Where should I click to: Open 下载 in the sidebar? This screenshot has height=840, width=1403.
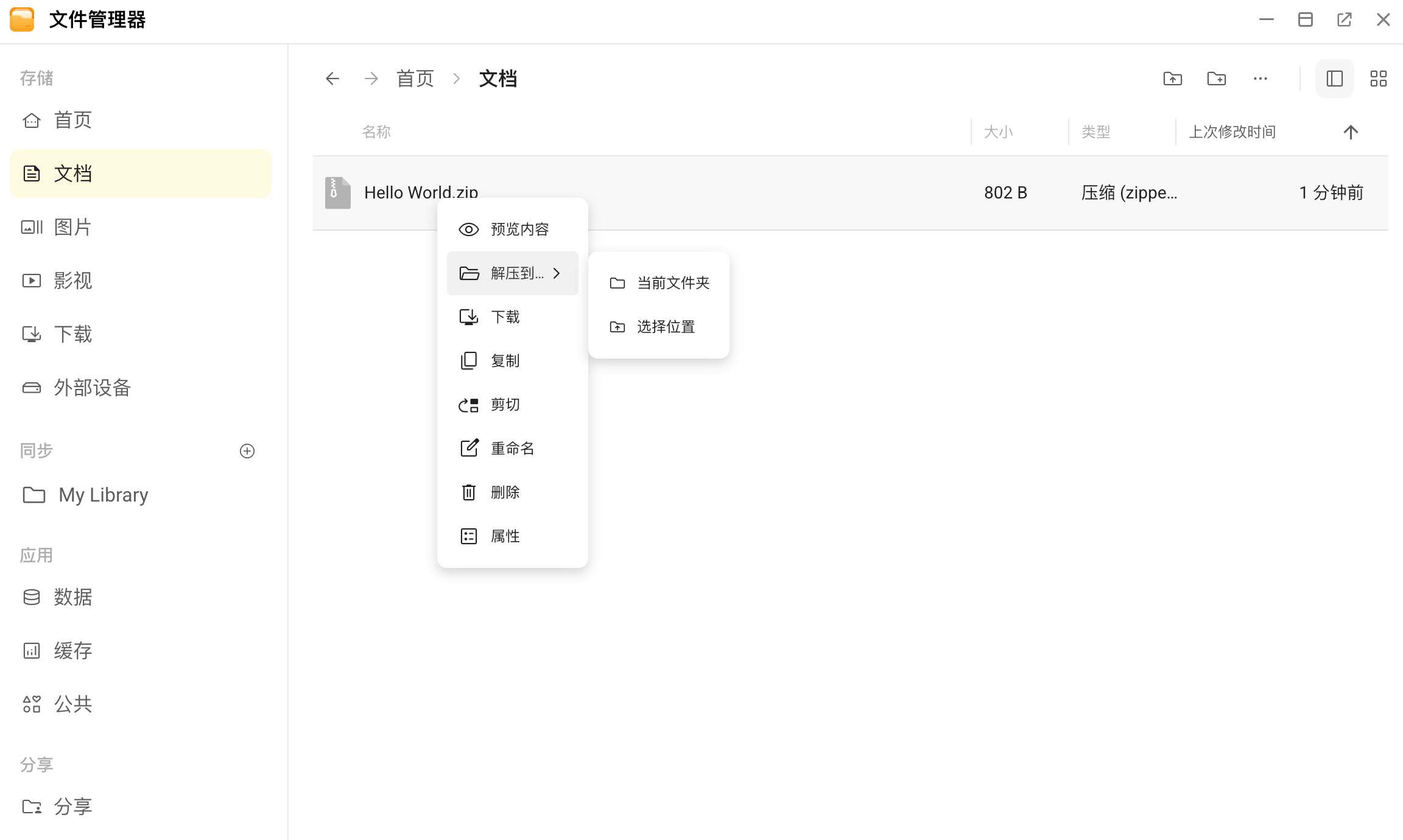tap(141, 334)
